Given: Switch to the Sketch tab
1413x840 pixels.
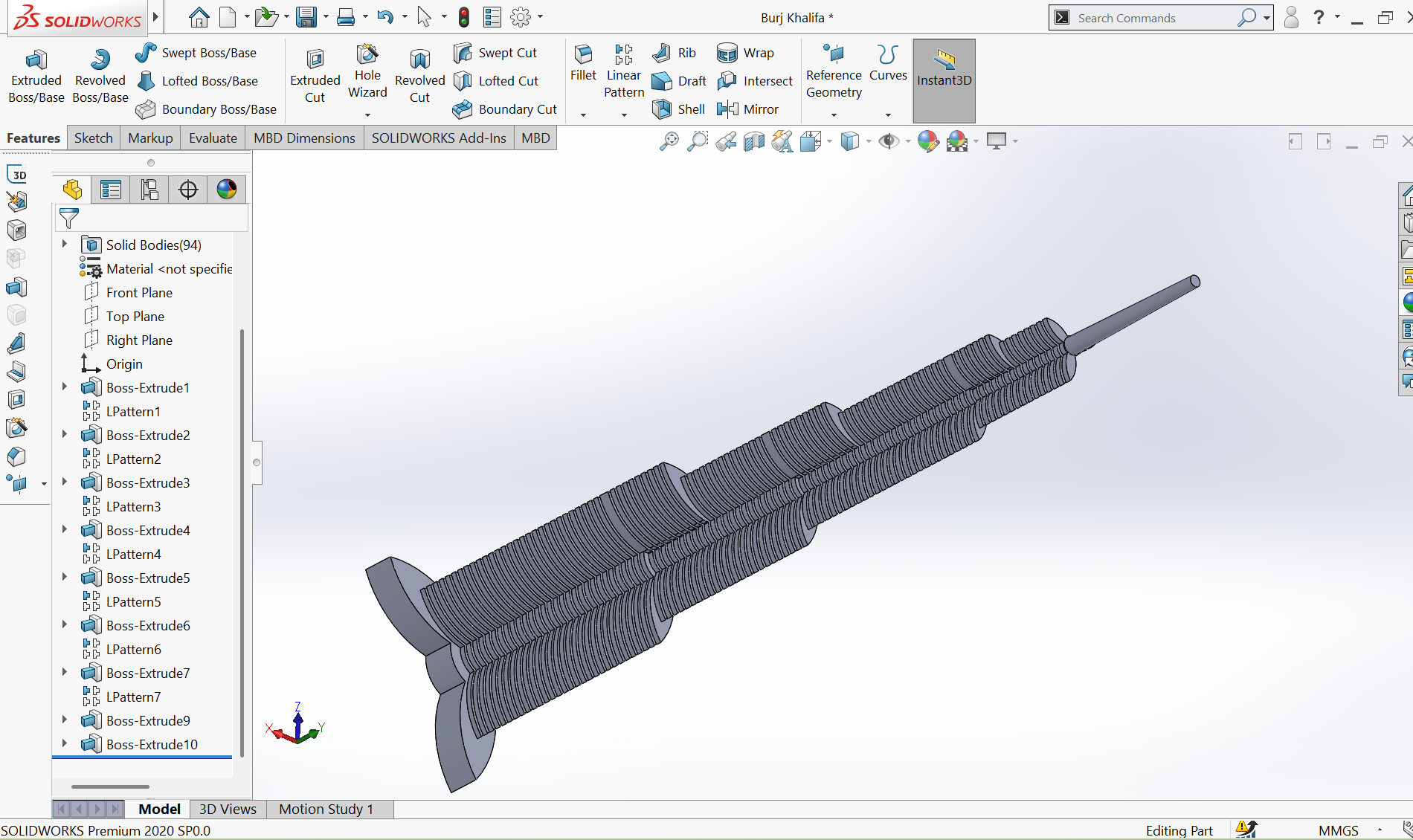Looking at the screenshot, I should tap(93, 138).
